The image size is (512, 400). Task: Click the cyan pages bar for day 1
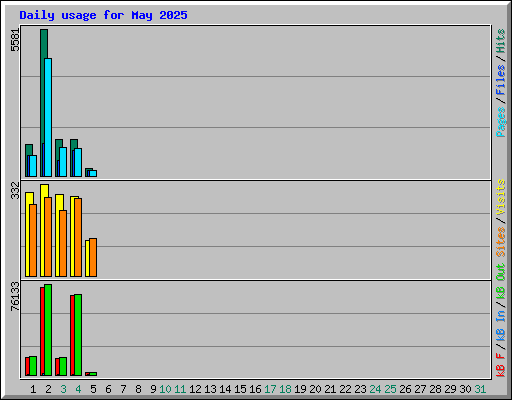(33, 166)
